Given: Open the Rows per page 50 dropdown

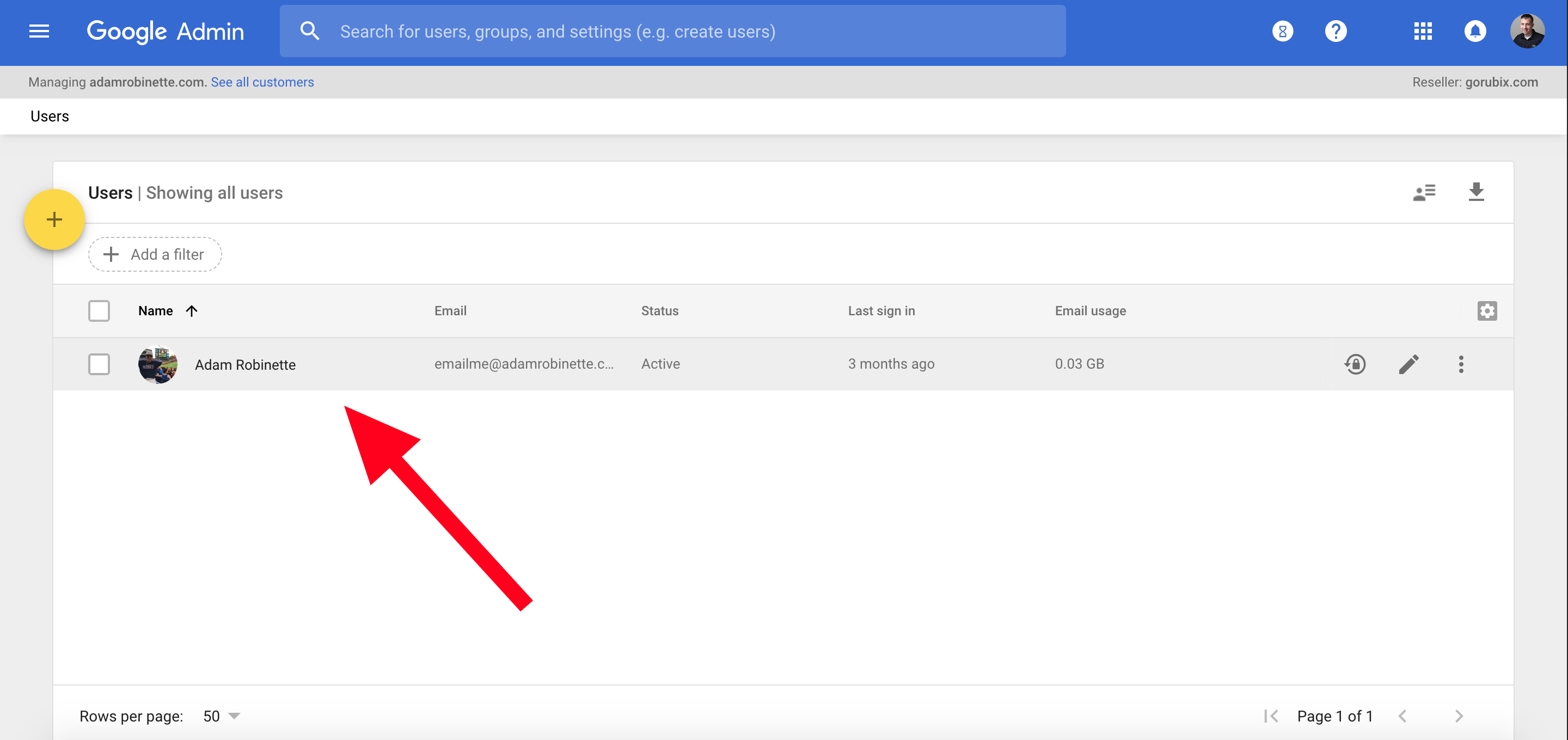Looking at the screenshot, I should pos(221,716).
